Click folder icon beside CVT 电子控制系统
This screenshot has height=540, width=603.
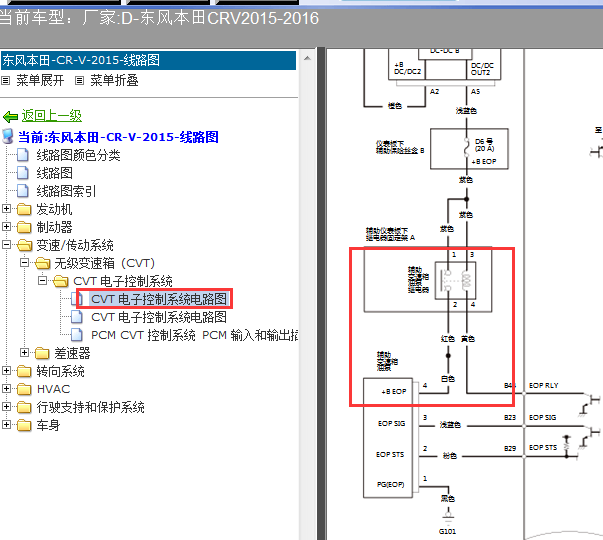[x=60, y=281]
